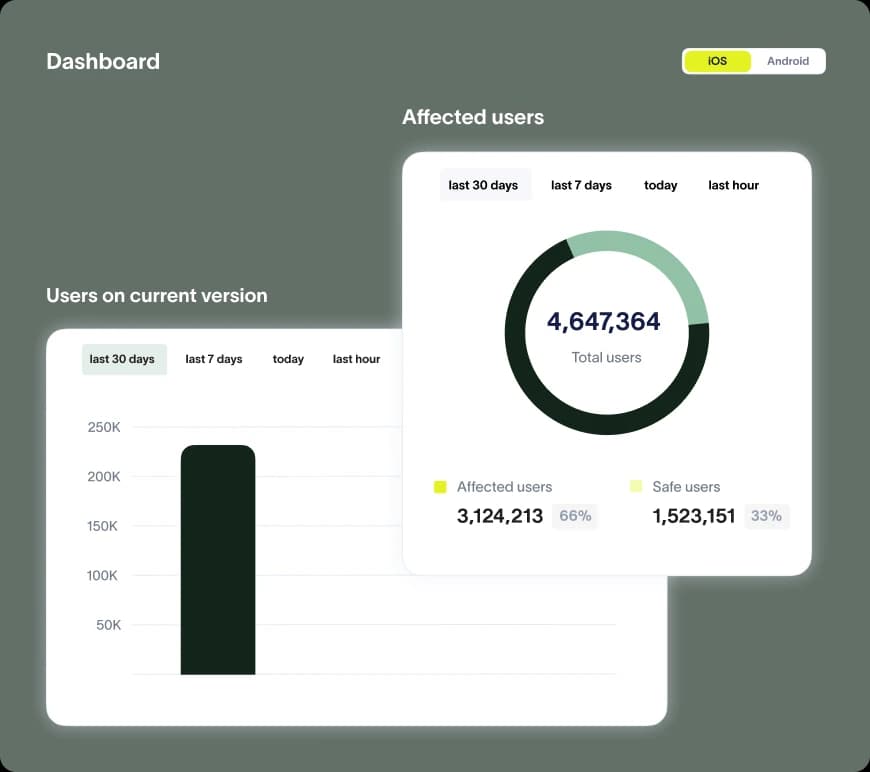This screenshot has height=772, width=870.
Task: Click the 66% affected users badge
Action: click(x=575, y=516)
